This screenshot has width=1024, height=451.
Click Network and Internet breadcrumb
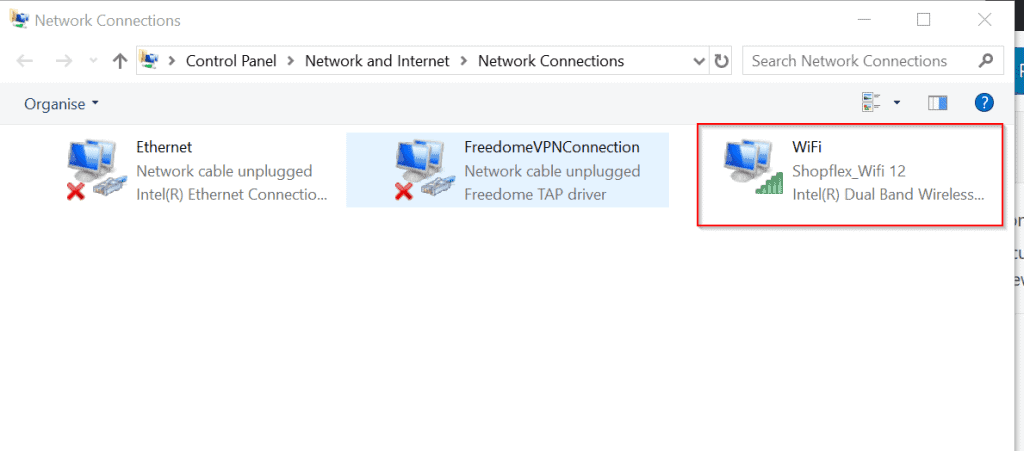[x=377, y=61]
